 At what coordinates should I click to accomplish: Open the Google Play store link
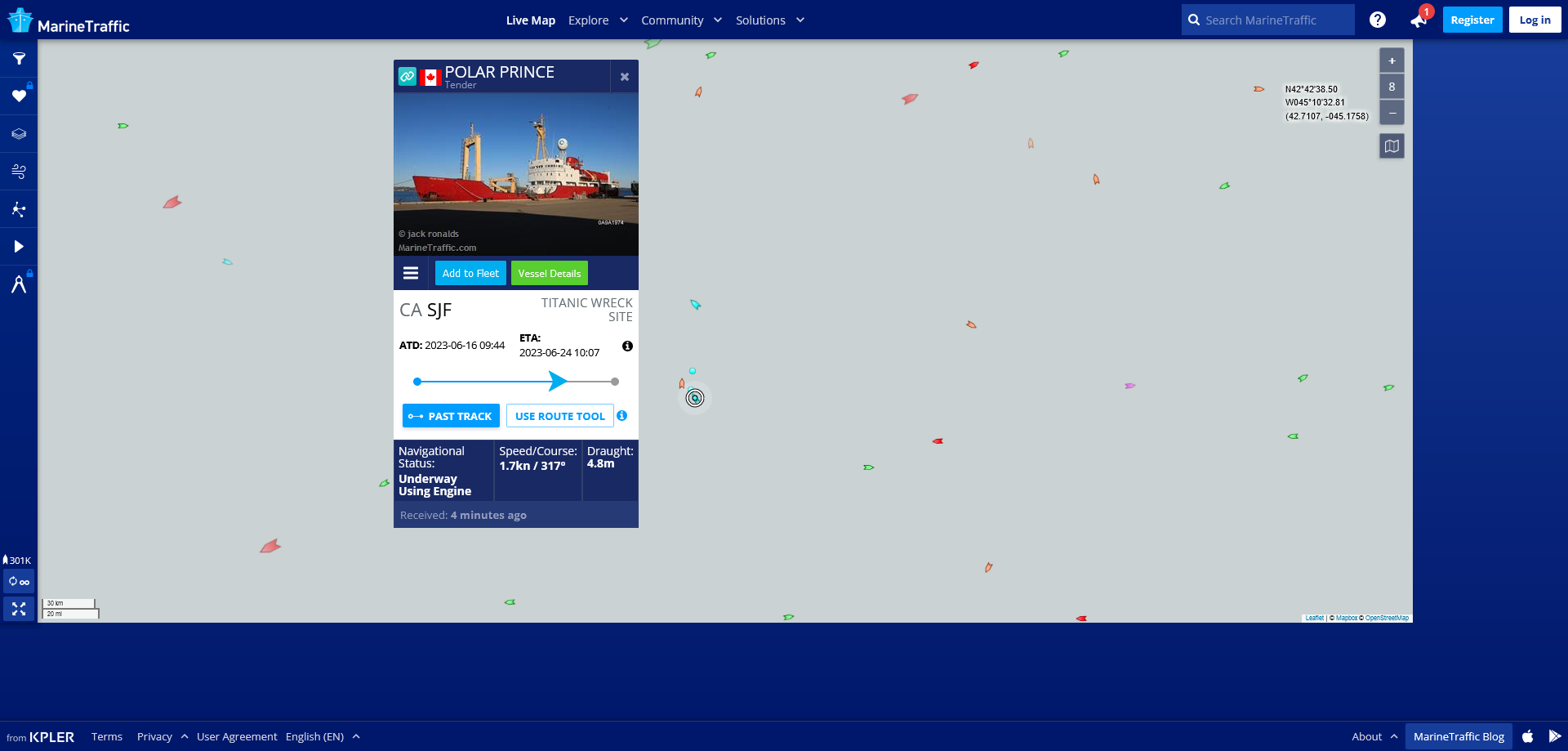(1554, 736)
